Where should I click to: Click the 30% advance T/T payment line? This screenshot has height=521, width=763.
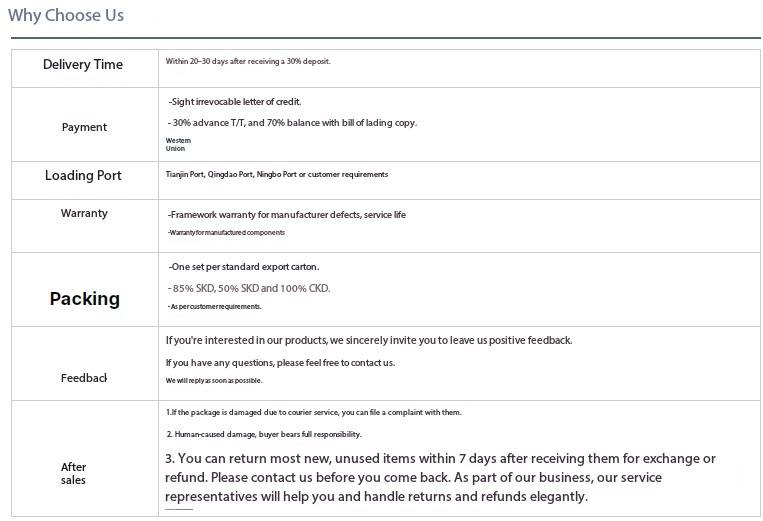pos(293,123)
